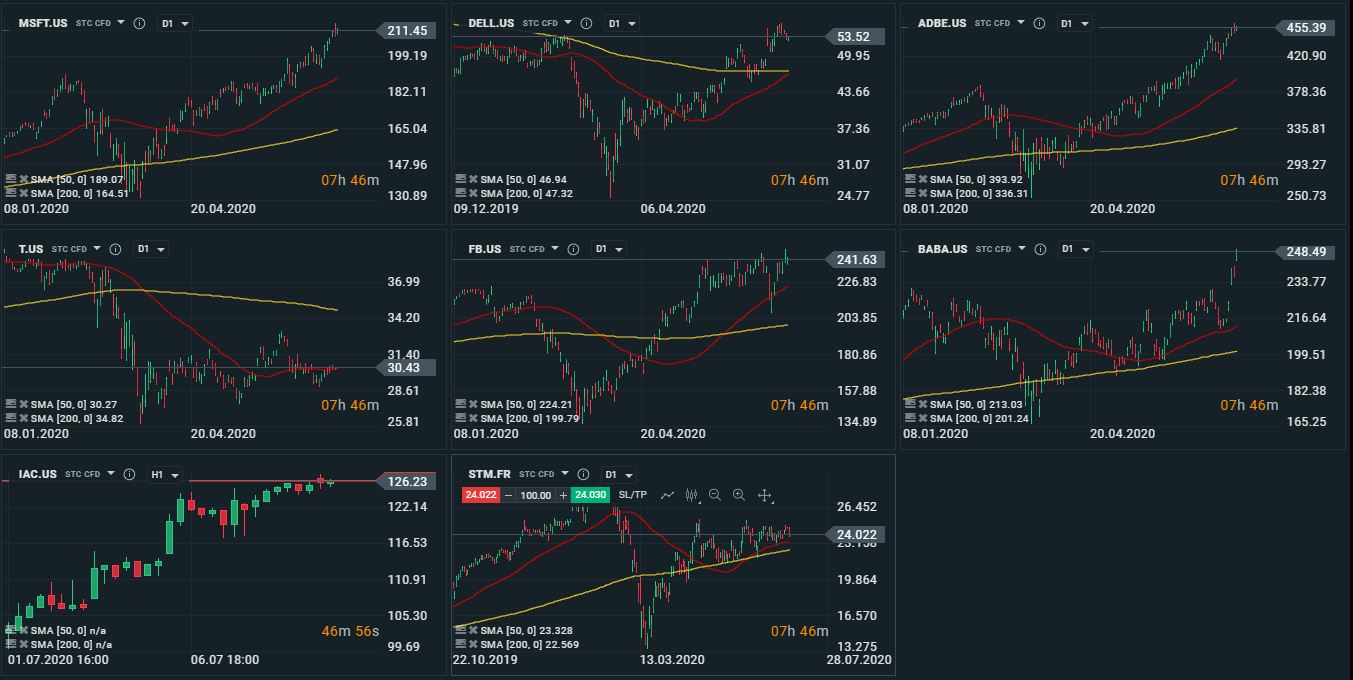
Task: Select the line chart drawing icon on STM.FR
Action: (667, 494)
